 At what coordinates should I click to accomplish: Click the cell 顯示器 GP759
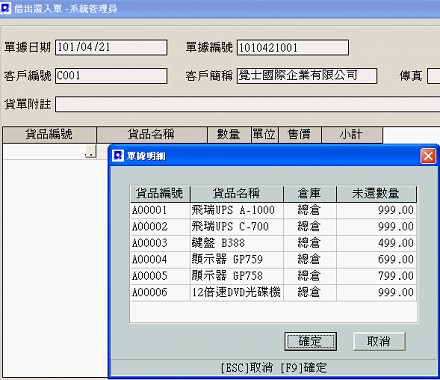coord(237,260)
